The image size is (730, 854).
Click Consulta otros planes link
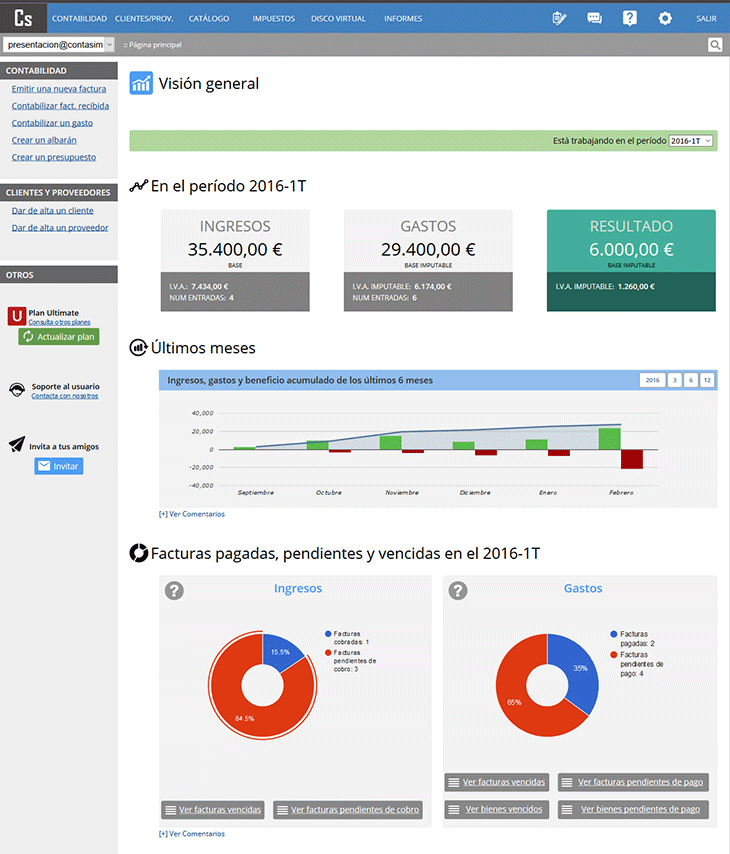(x=59, y=322)
